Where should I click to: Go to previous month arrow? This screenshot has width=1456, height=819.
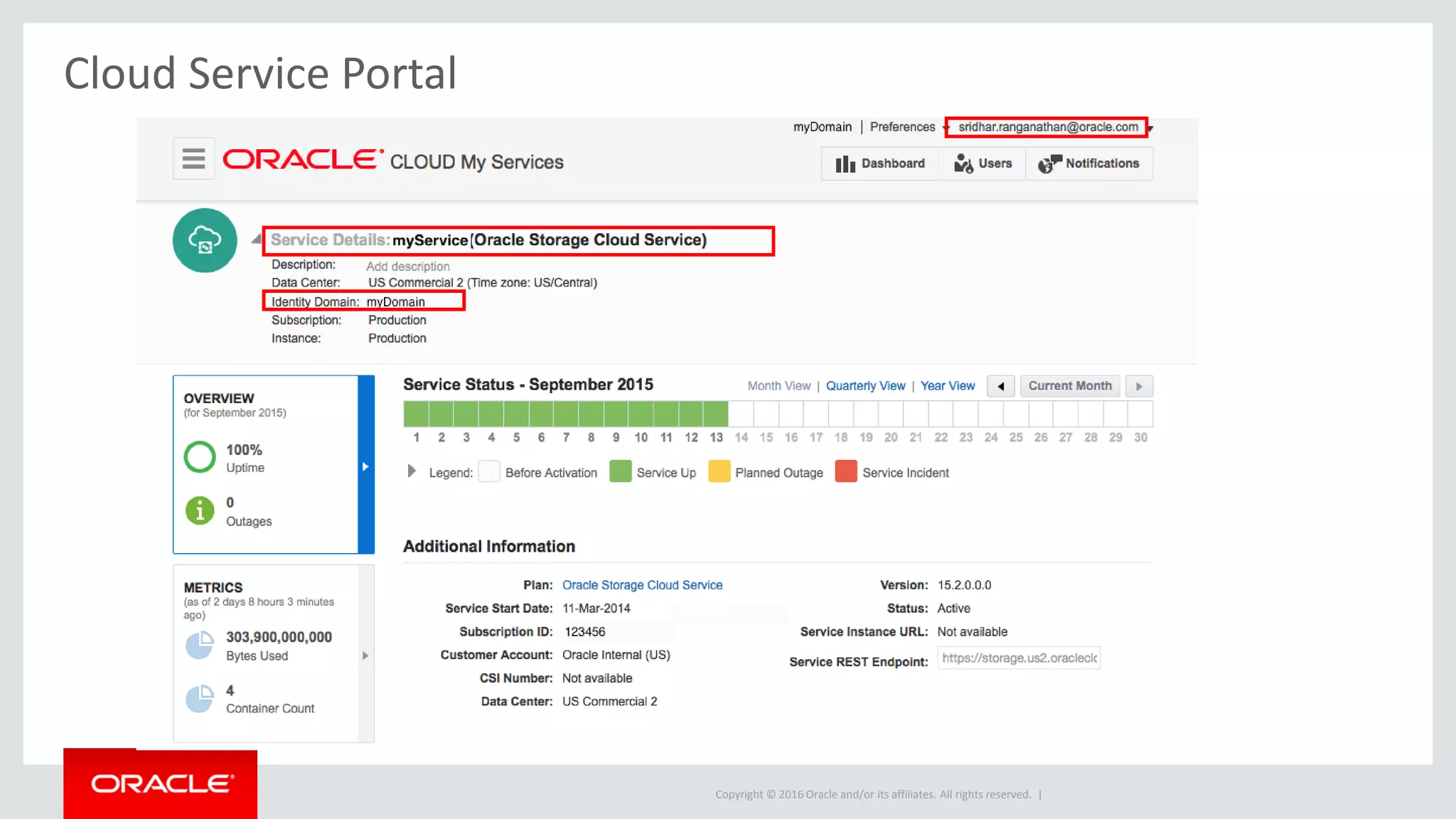coord(1000,386)
